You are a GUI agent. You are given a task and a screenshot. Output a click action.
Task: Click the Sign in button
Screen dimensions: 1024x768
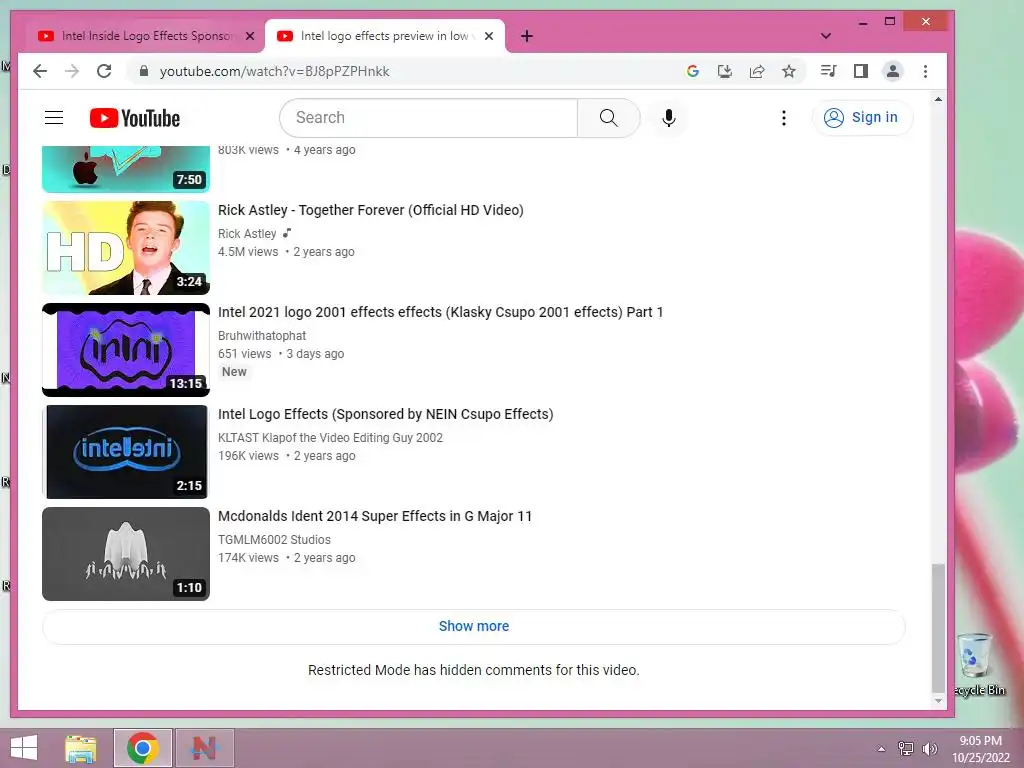pyautogui.click(x=862, y=118)
